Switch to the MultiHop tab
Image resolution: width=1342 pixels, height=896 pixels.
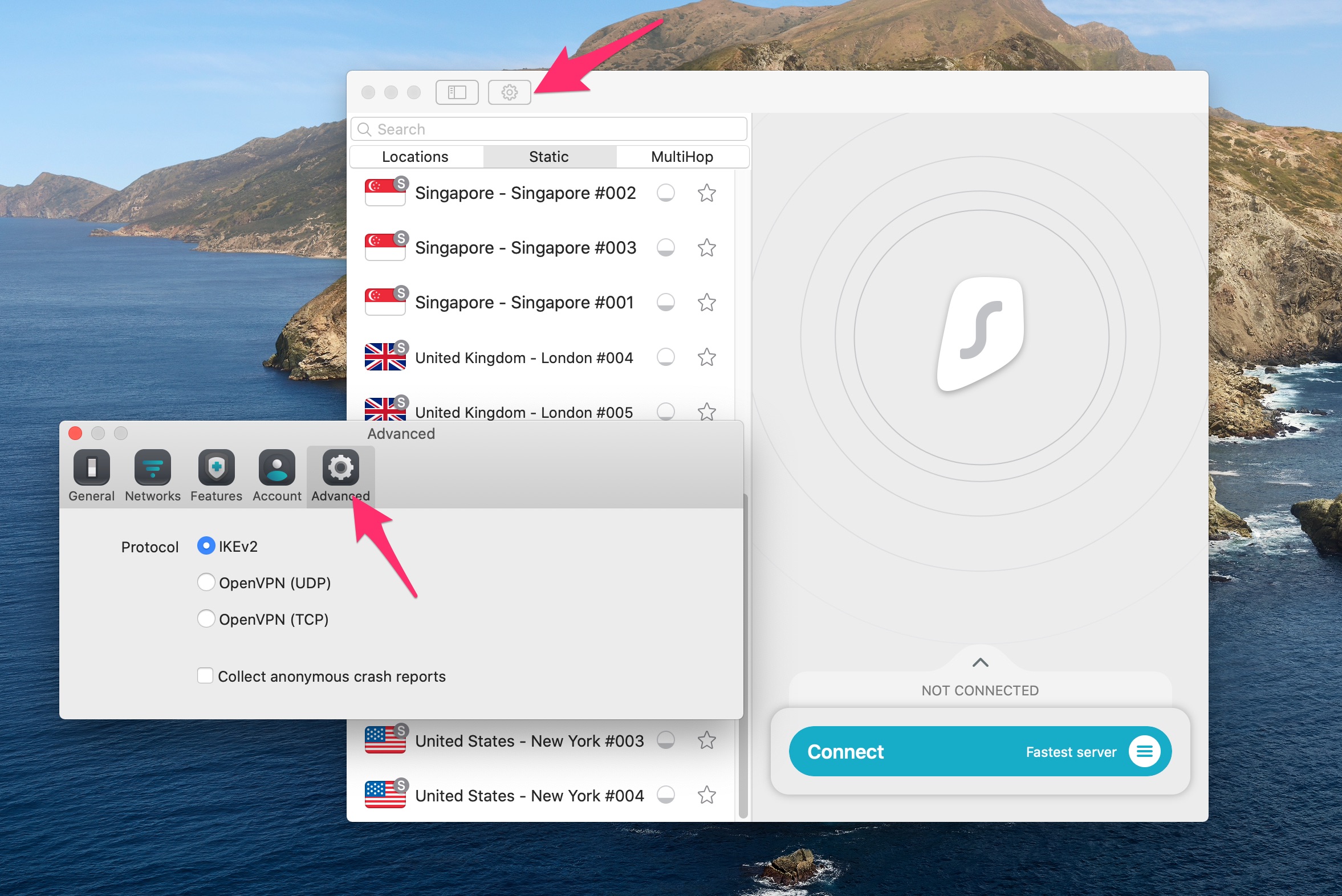coord(682,157)
